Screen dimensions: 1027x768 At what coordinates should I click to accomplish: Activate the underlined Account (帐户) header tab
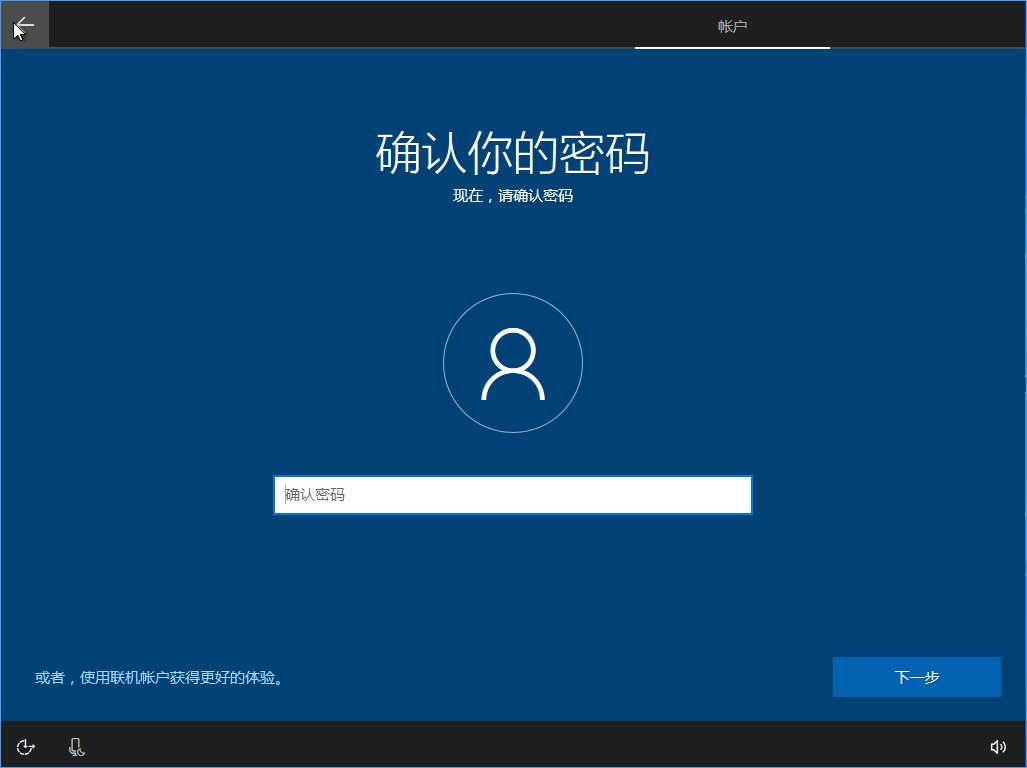[732, 26]
